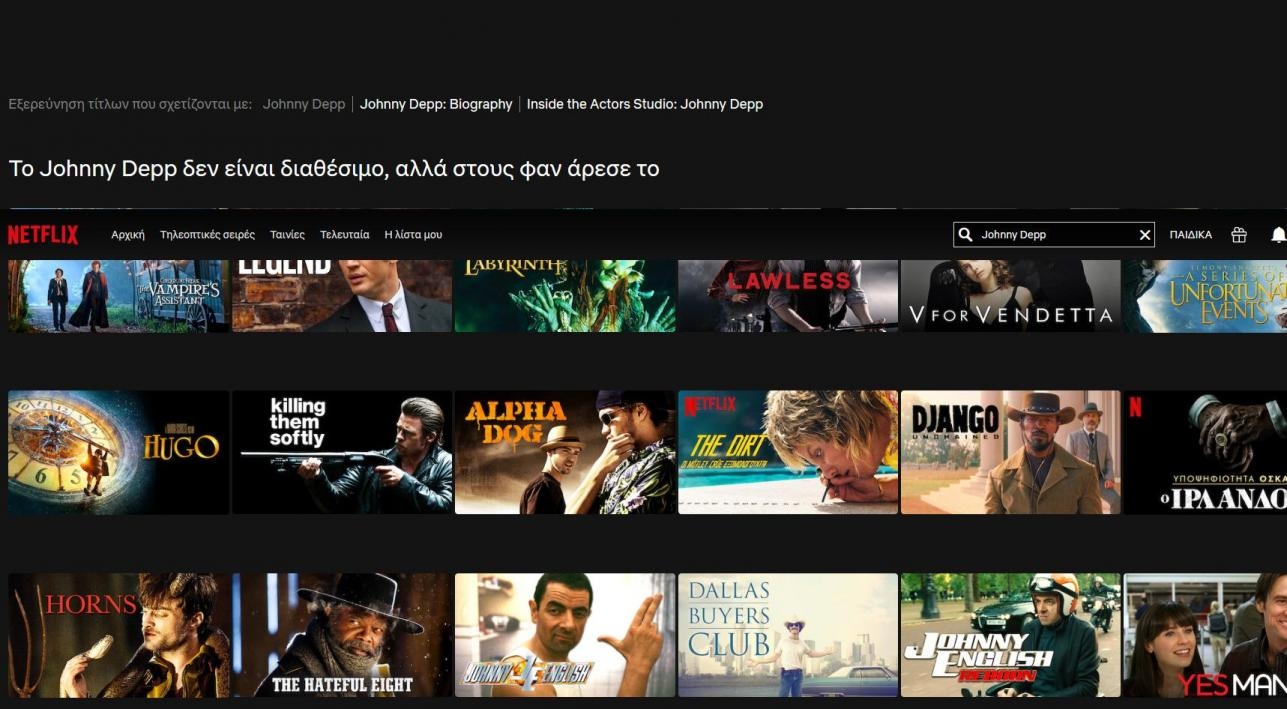Open Inside the Actors Studio: Johnny Depp
Viewport: 1287px width, 709px height.
coord(644,104)
